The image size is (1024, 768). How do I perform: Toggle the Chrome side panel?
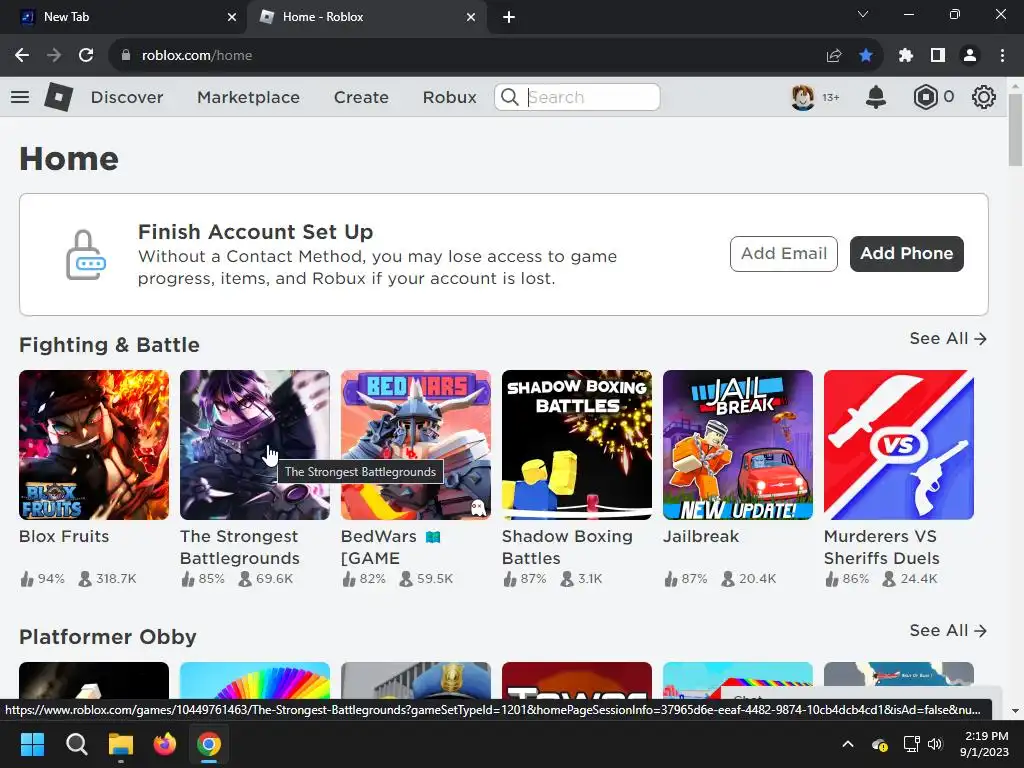coord(938,56)
